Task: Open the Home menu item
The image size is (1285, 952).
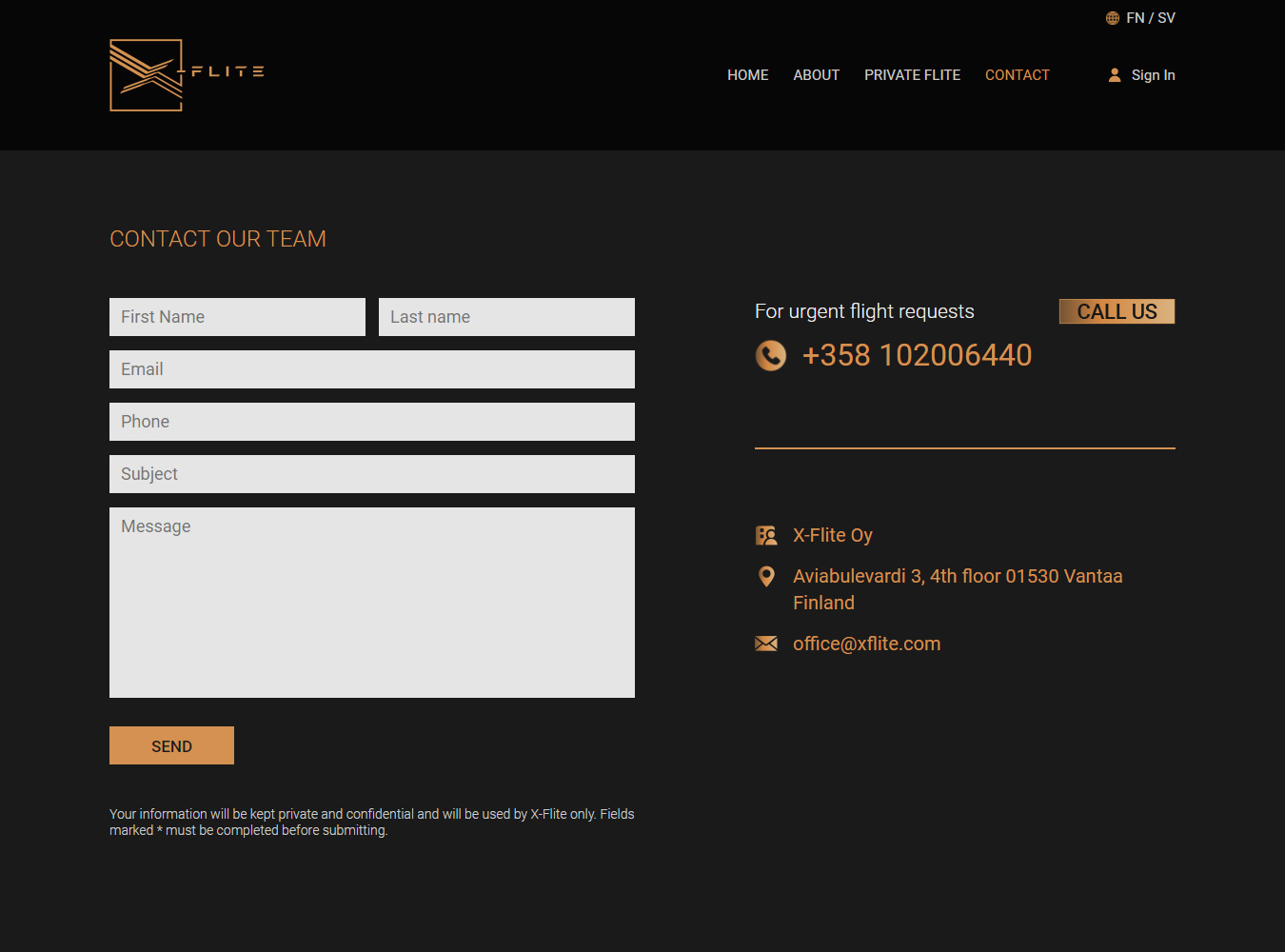Action: tap(747, 75)
